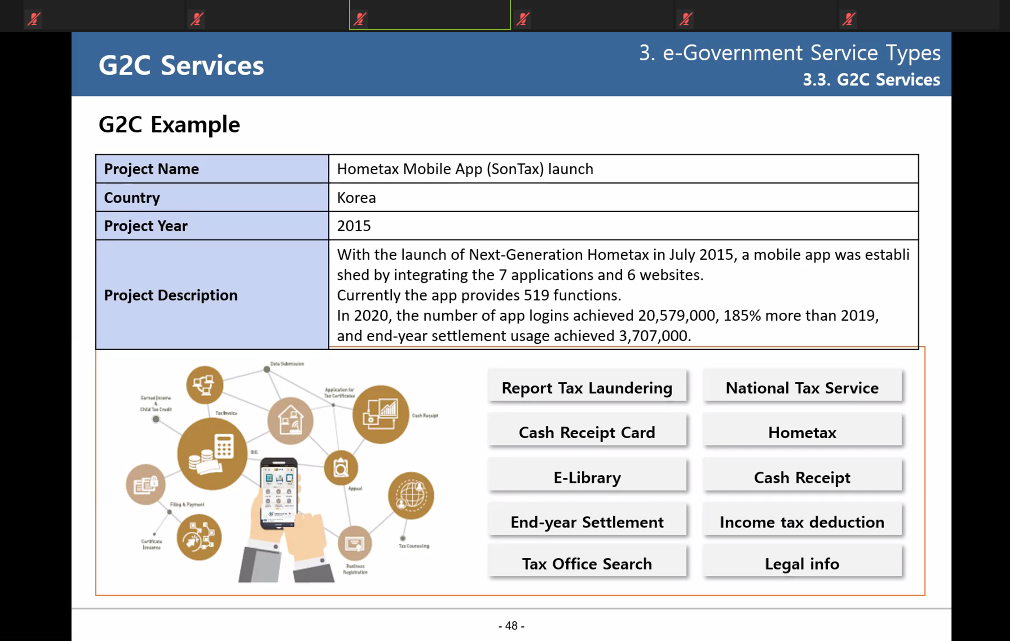Click the 'Country' table header cell
Image resolution: width=1010 pixels, height=641 pixels.
point(212,197)
